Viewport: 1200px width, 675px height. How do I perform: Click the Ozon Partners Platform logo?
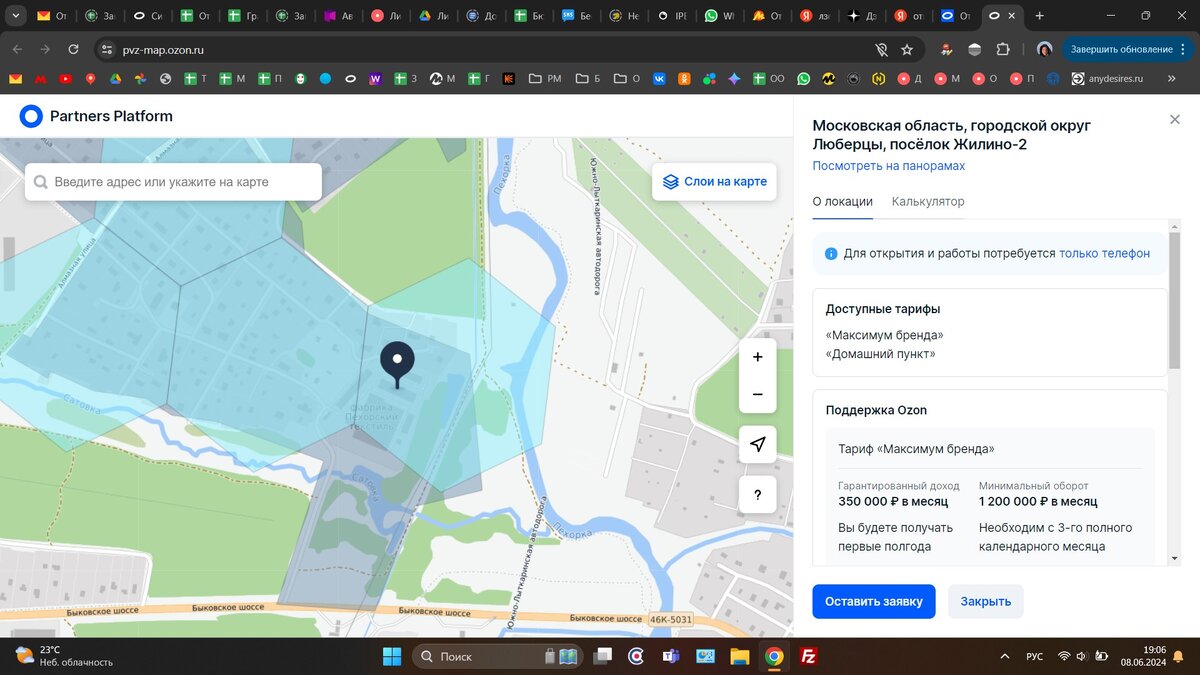96,116
